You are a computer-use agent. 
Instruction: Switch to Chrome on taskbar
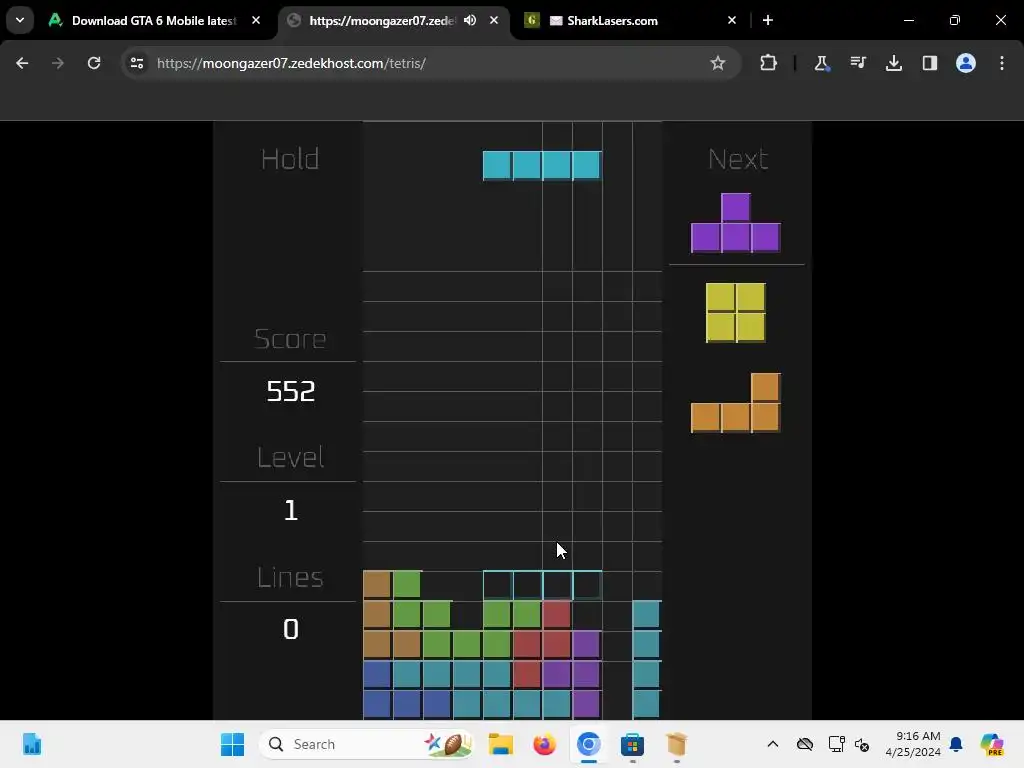588,744
